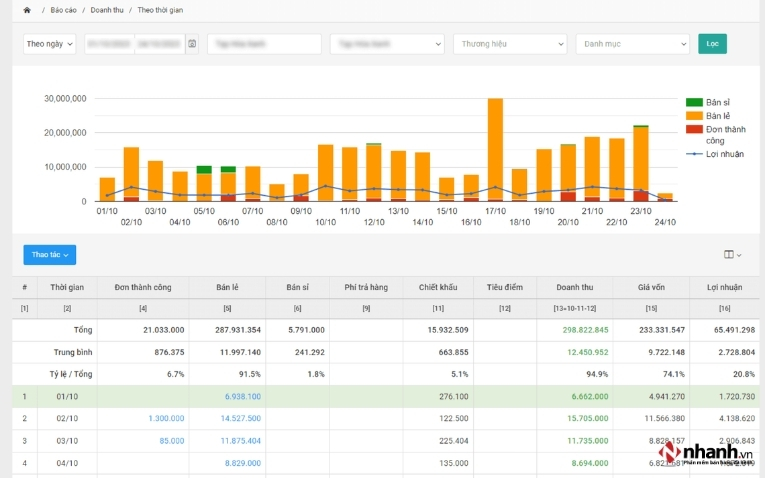Toggle Bán lẻ orange legend swatch

coord(694,116)
